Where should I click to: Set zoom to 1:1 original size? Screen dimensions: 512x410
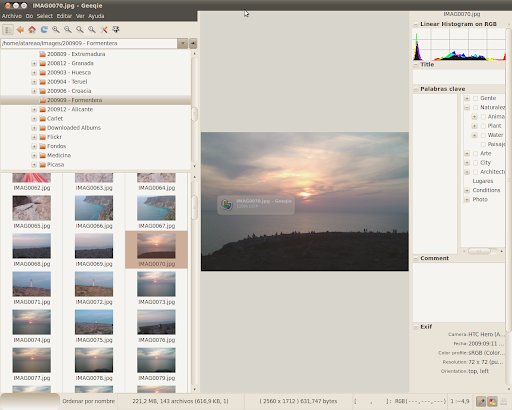tap(92, 30)
